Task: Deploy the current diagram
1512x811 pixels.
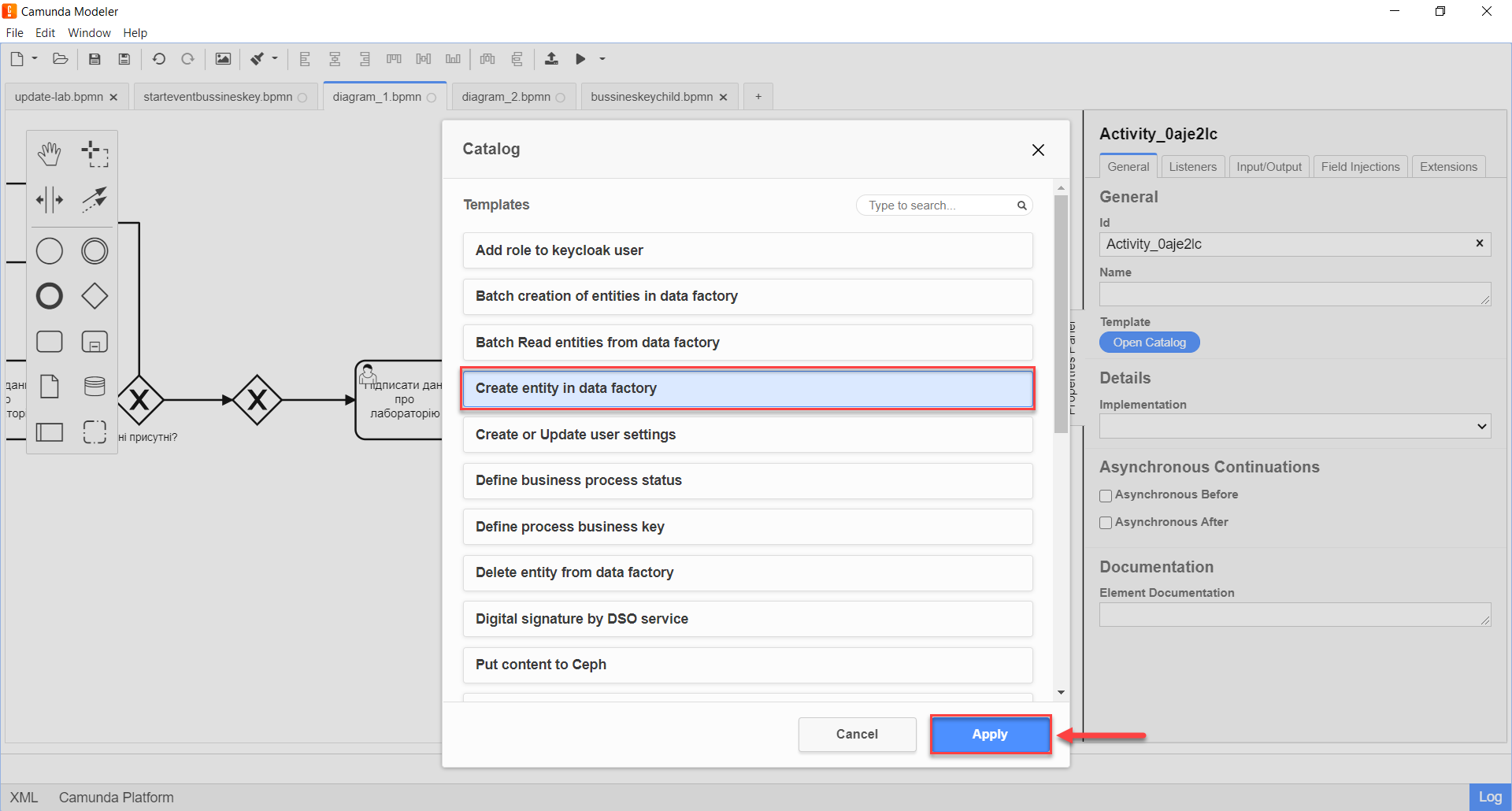Action: [551, 59]
